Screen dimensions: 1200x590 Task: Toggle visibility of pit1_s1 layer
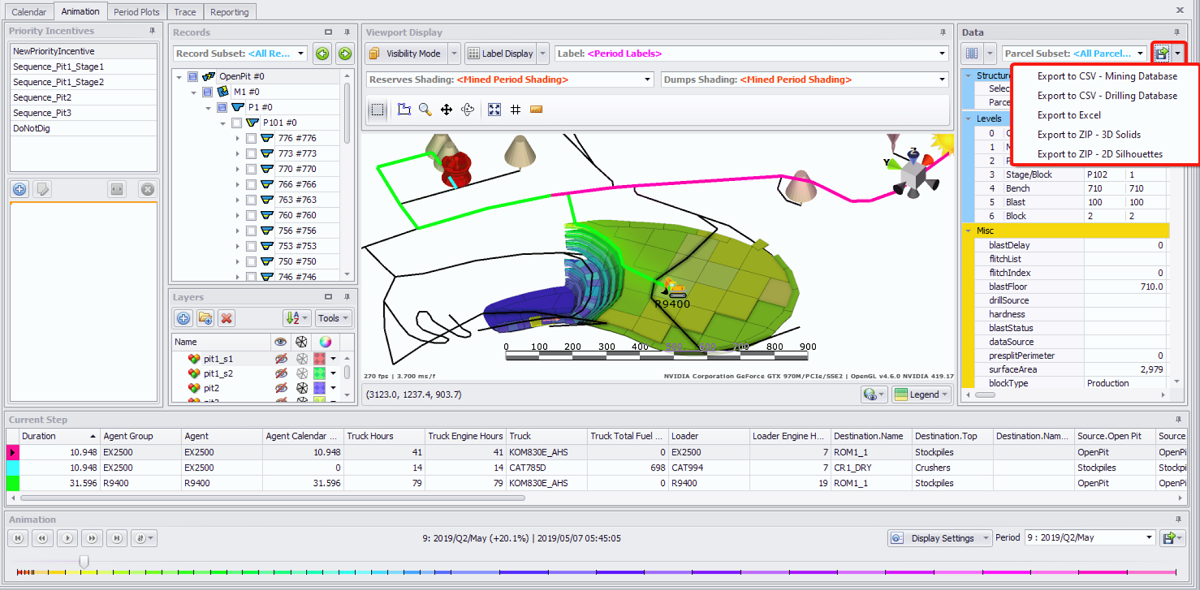click(280, 358)
